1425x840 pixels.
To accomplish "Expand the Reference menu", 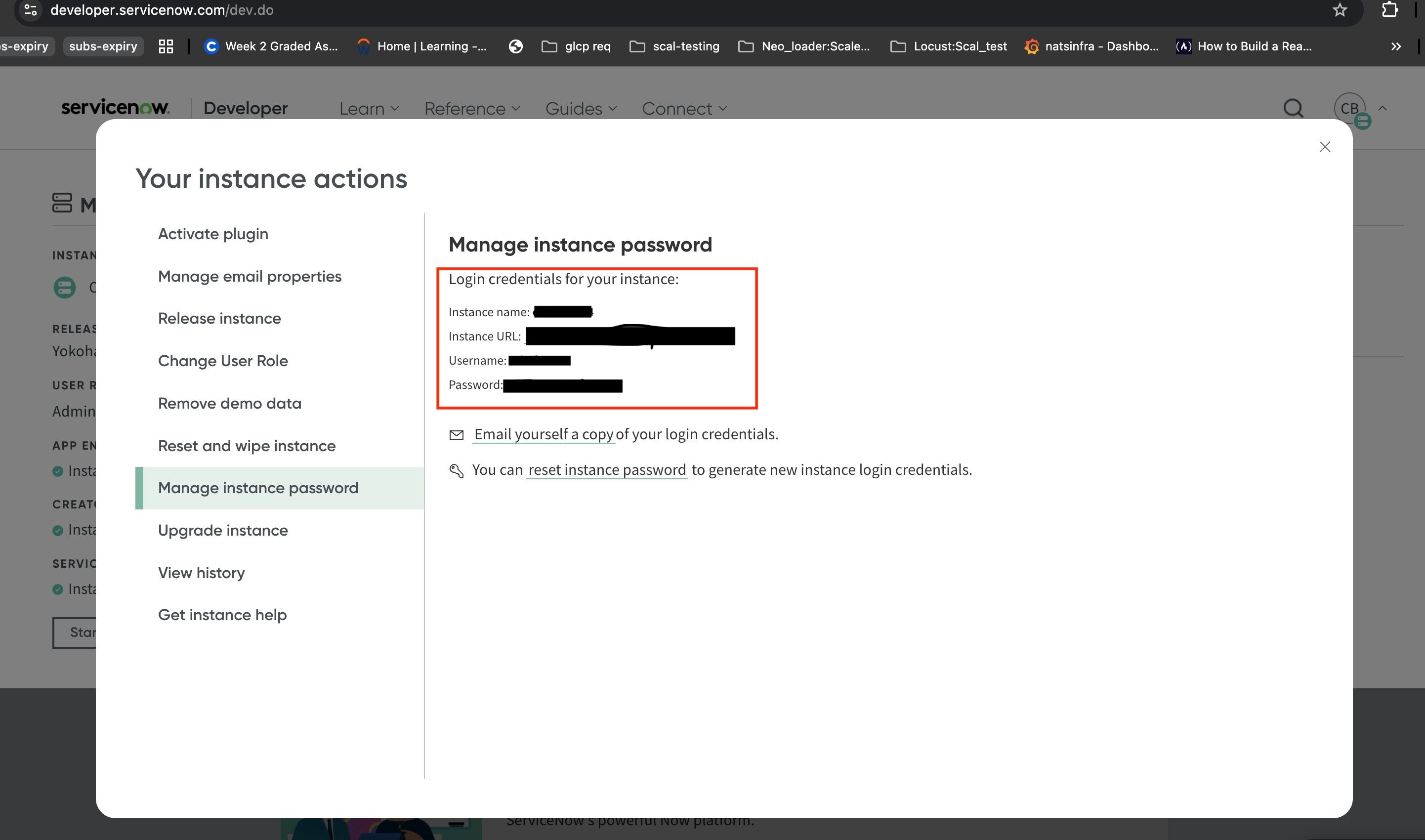I will [x=472, y=109].
